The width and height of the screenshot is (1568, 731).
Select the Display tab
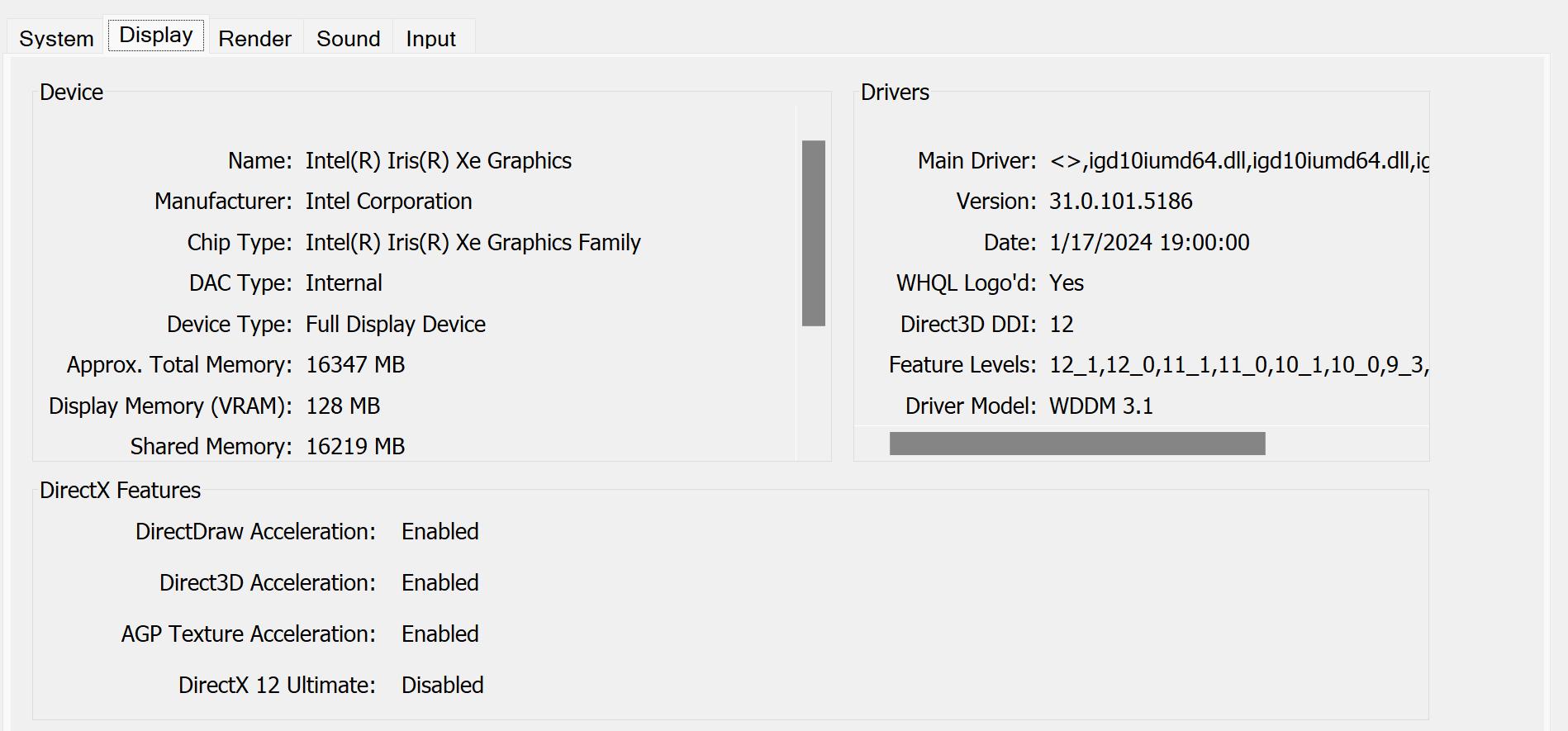(156, 35)
